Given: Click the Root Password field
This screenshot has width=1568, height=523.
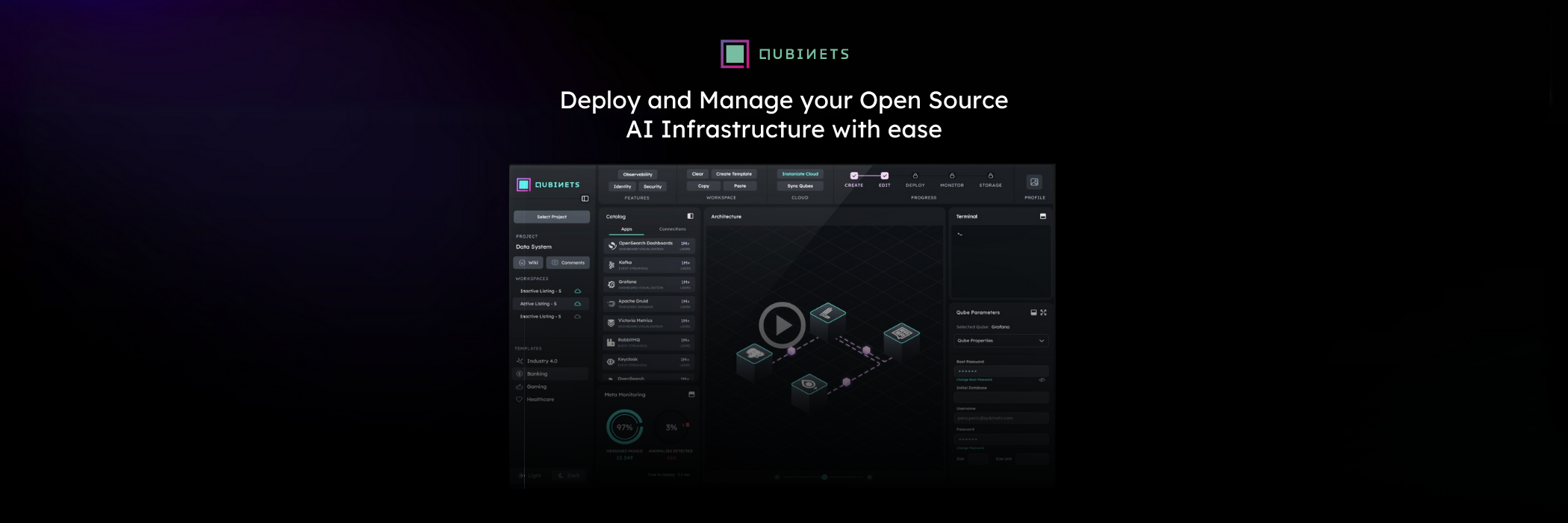Looking at the screenshot, I should pos(1001,371).
